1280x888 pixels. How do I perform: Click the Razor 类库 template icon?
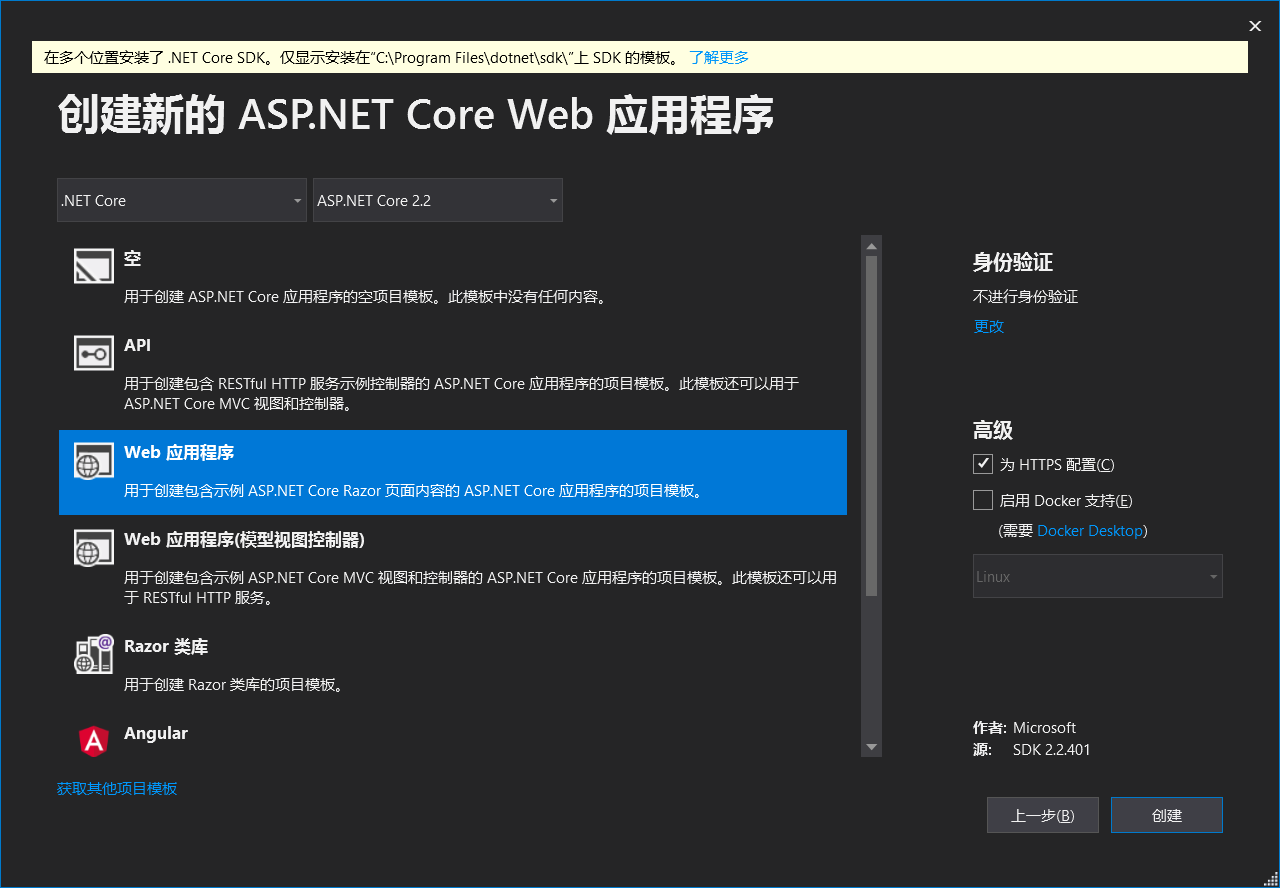coord(93,654)
